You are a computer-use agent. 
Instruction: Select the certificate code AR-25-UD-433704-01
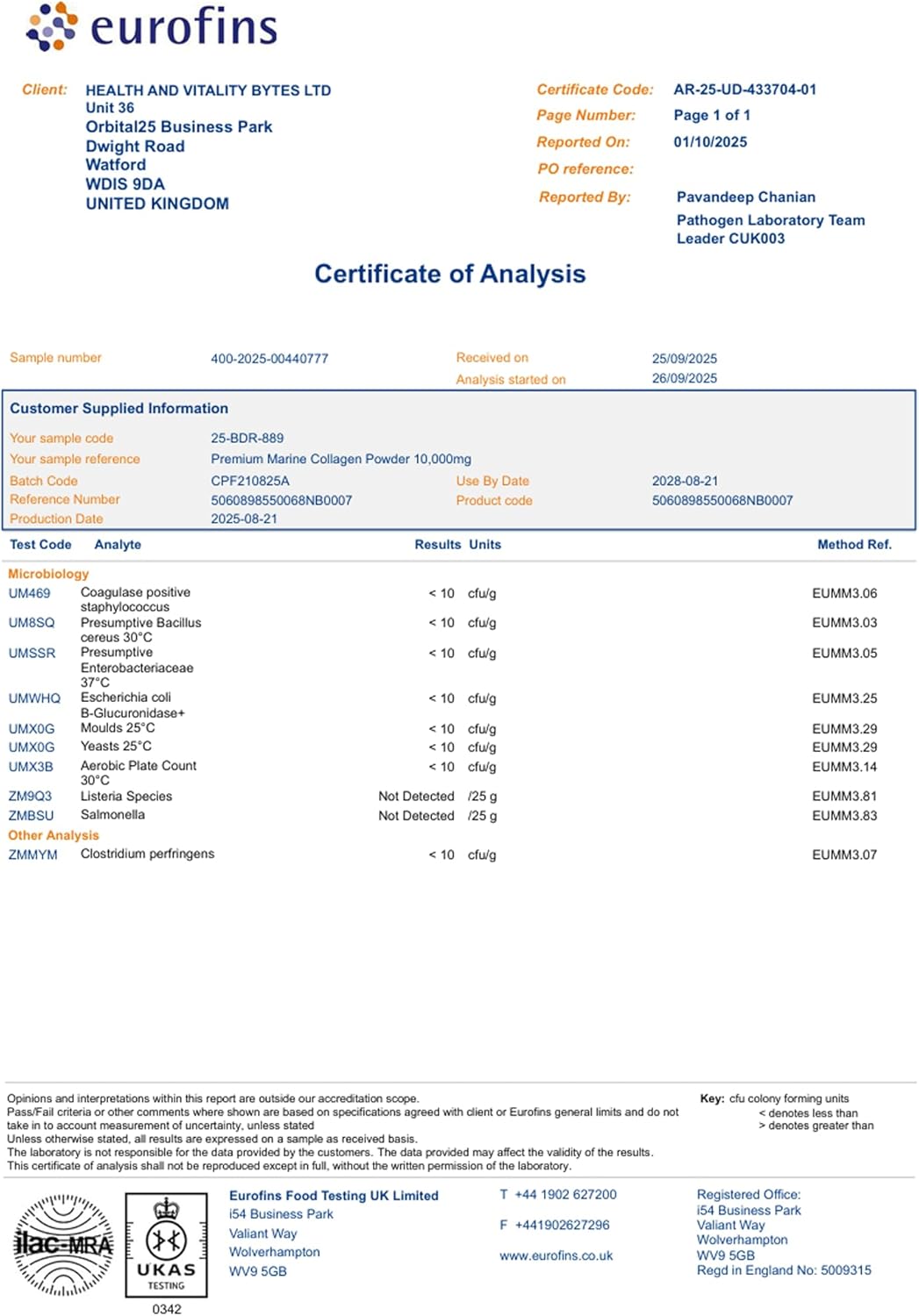(x=745, y=89)
